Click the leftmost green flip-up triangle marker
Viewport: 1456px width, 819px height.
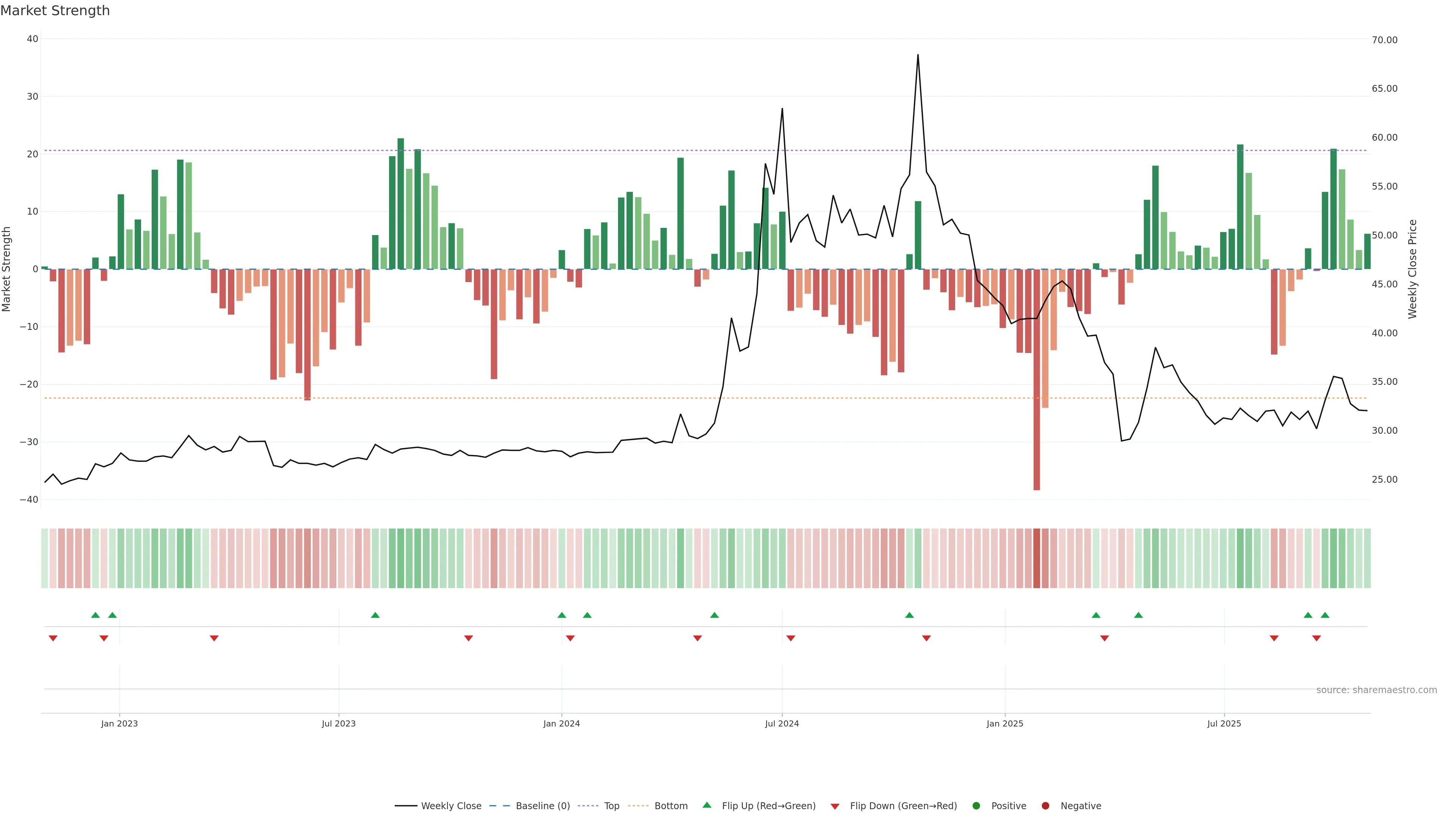pos(96,615)
